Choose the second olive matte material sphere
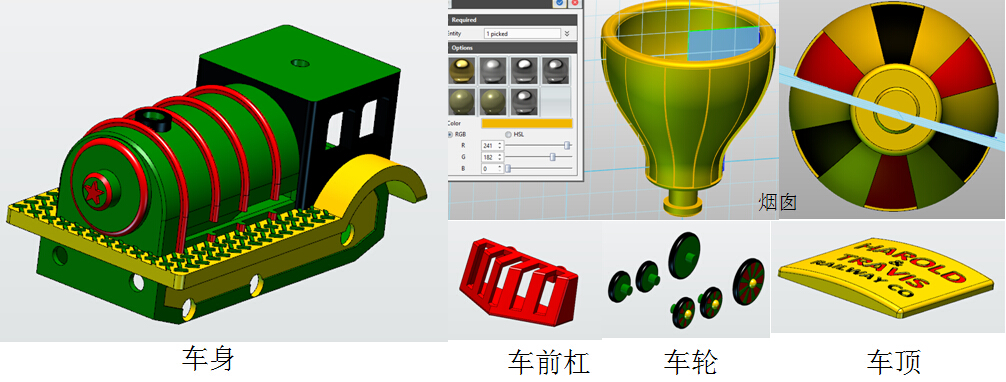 (x=493, y=100)
